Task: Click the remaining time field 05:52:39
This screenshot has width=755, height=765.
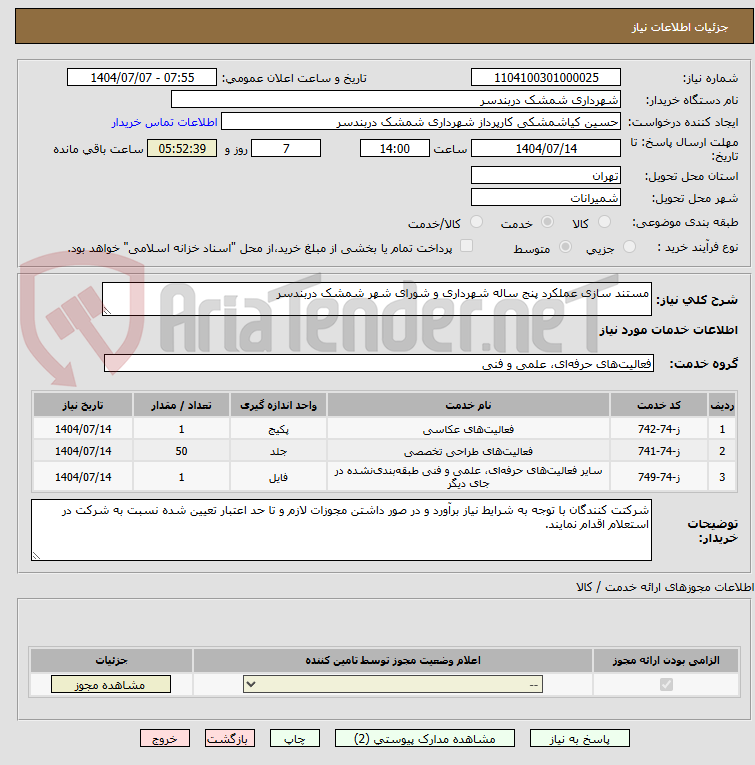Action: point(182,148)
